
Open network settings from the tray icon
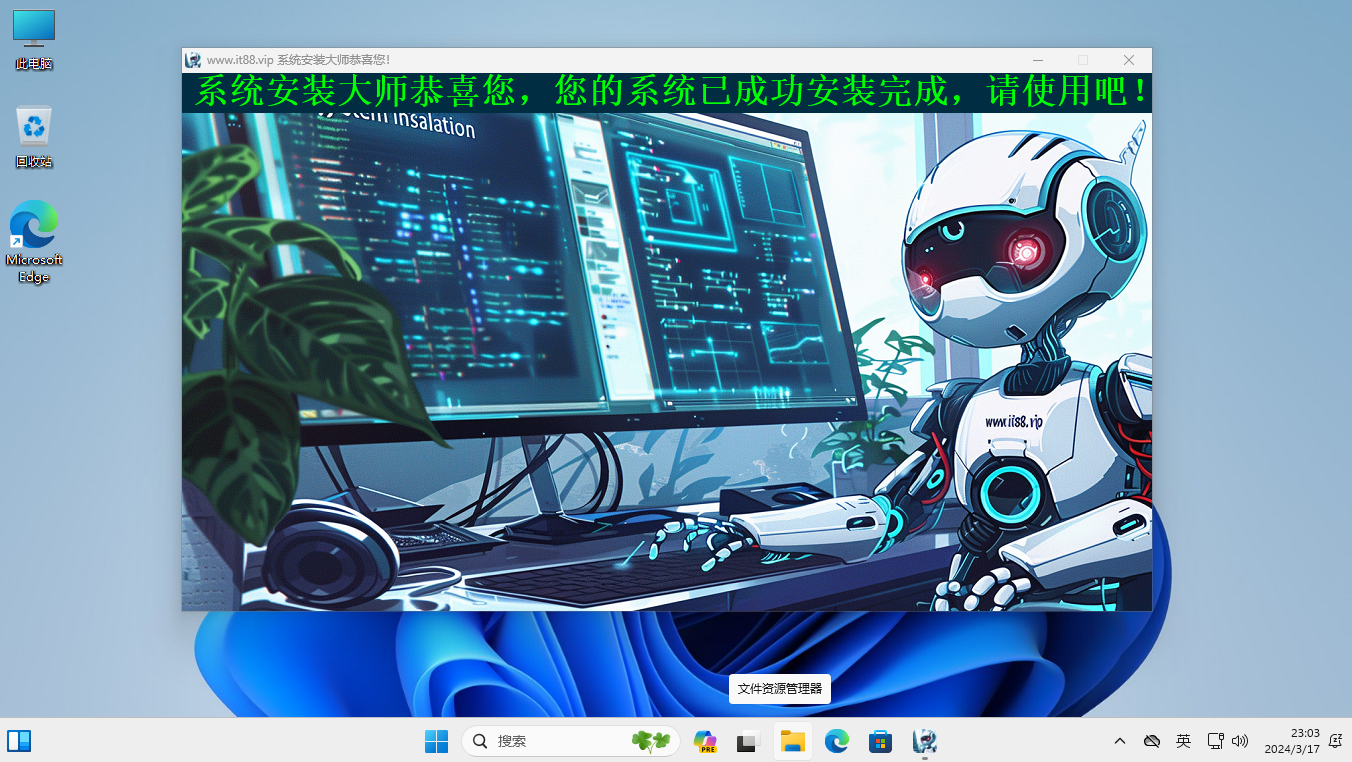(x=1215, y=741)
